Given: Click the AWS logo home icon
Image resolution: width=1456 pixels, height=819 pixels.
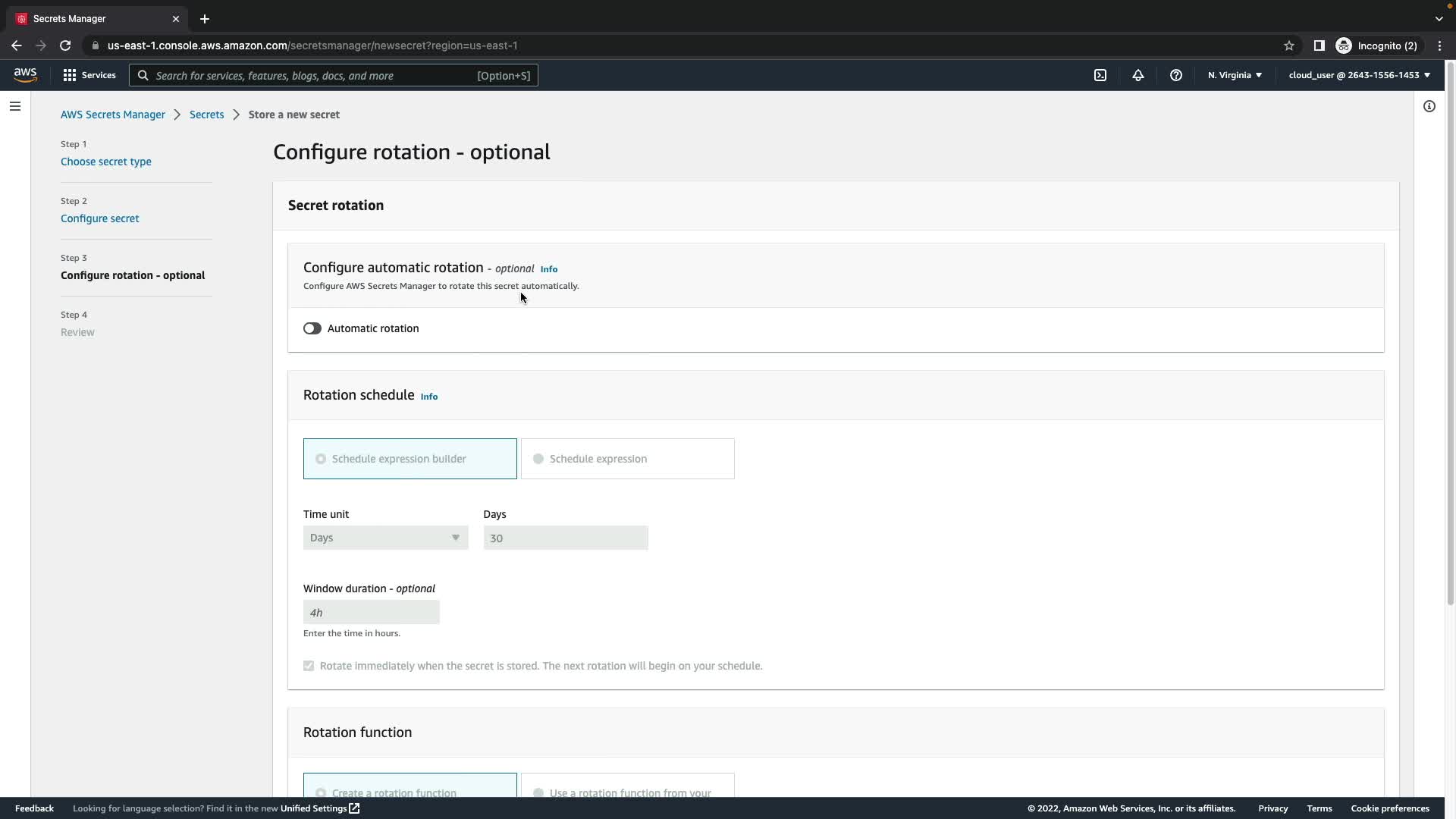Looking at the screenshot, I should 25,74.
